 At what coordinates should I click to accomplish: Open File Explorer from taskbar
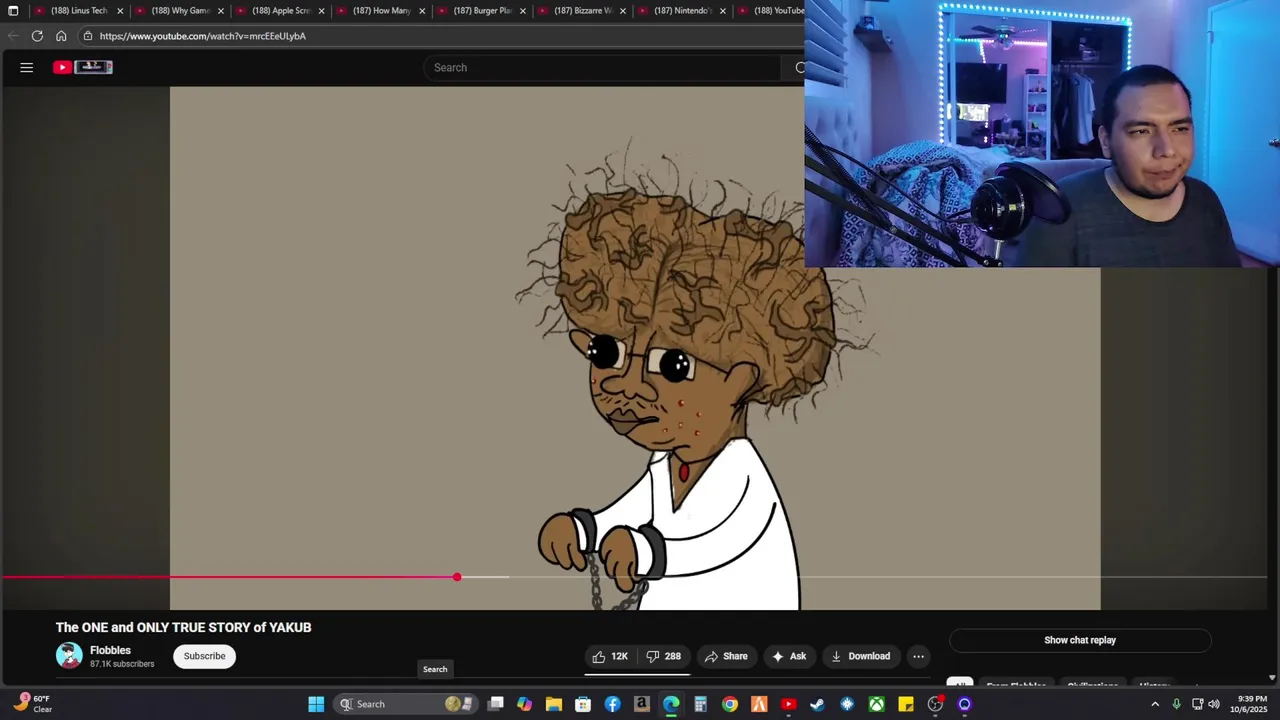(553, 704)
